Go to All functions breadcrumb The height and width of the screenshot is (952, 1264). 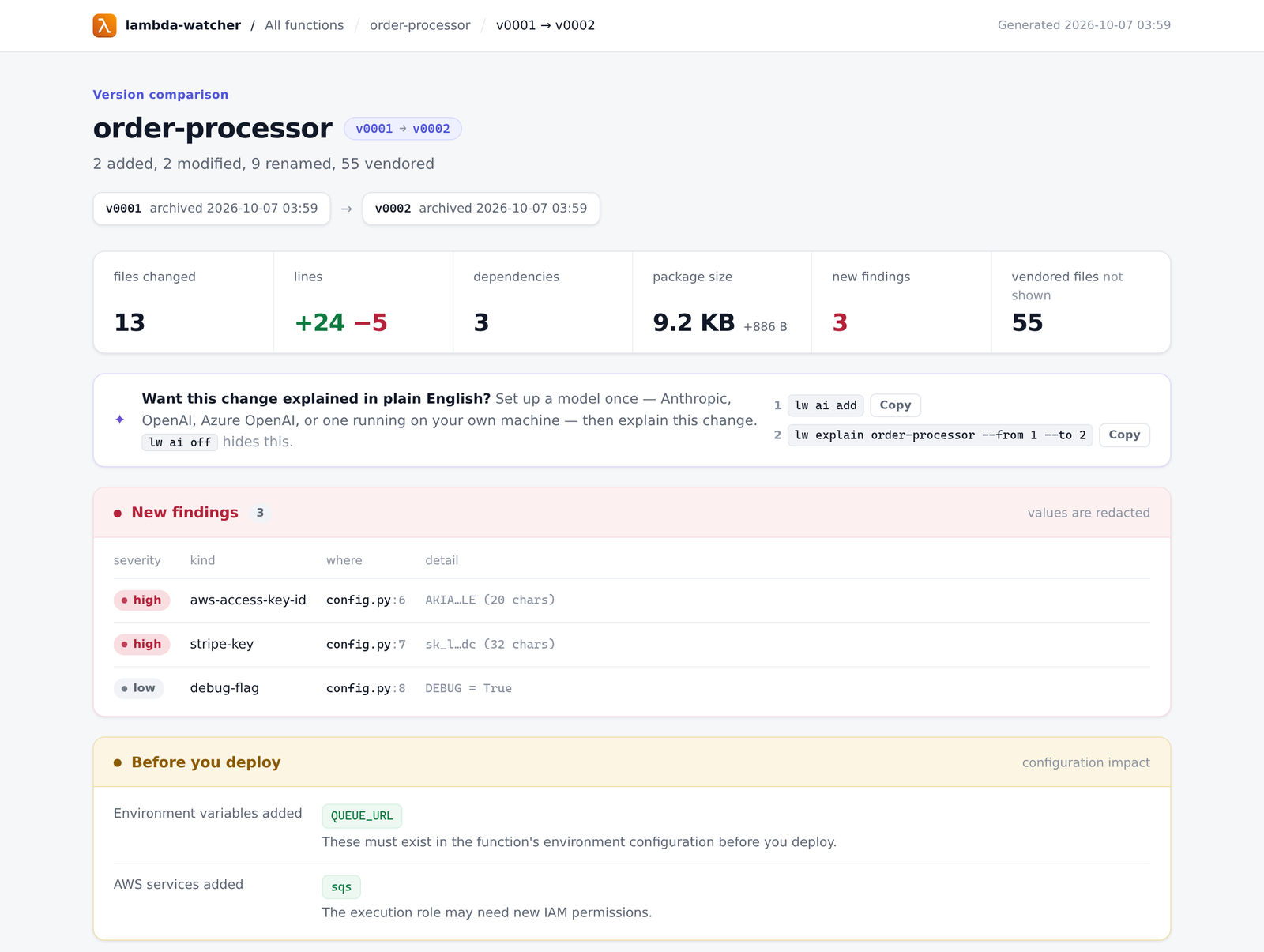304,25
